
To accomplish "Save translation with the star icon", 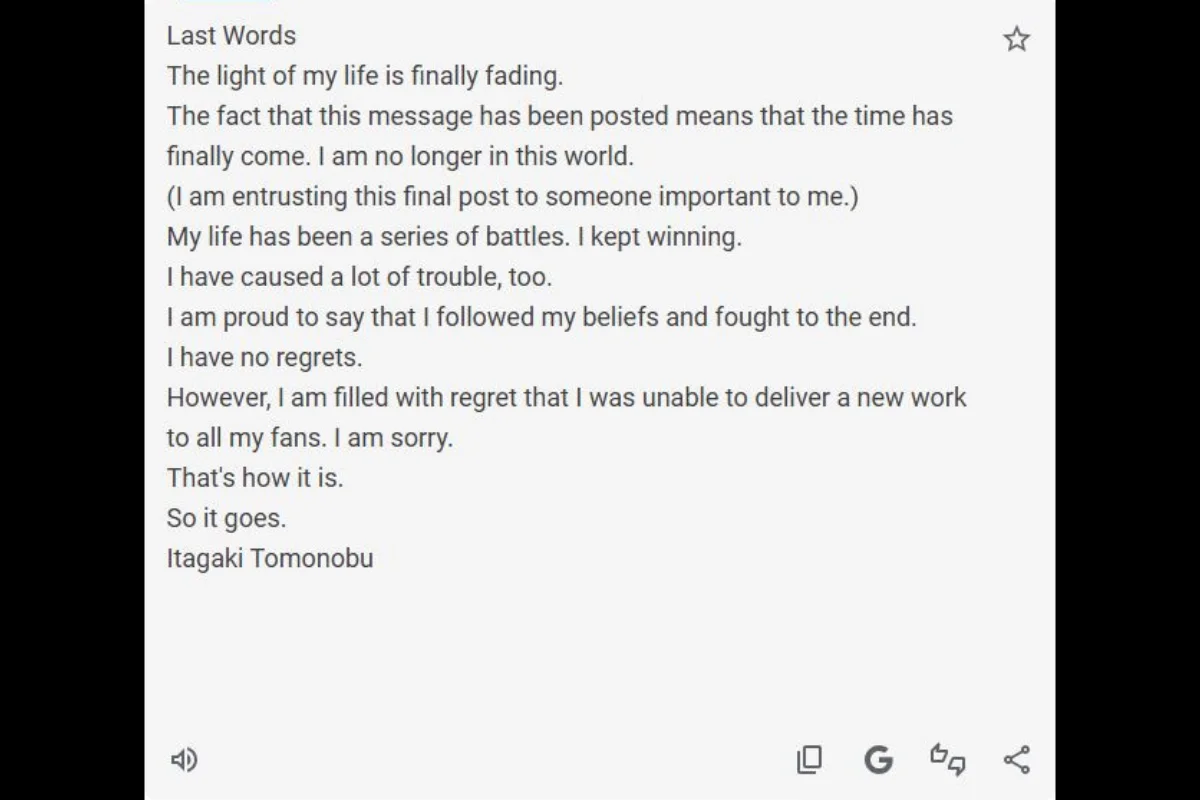I will click(1016, 39).
